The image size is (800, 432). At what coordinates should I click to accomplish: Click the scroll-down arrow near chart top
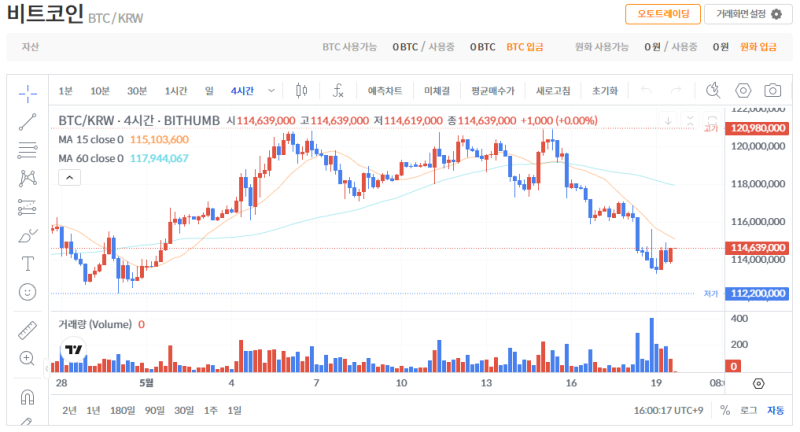tap(668, 121)
